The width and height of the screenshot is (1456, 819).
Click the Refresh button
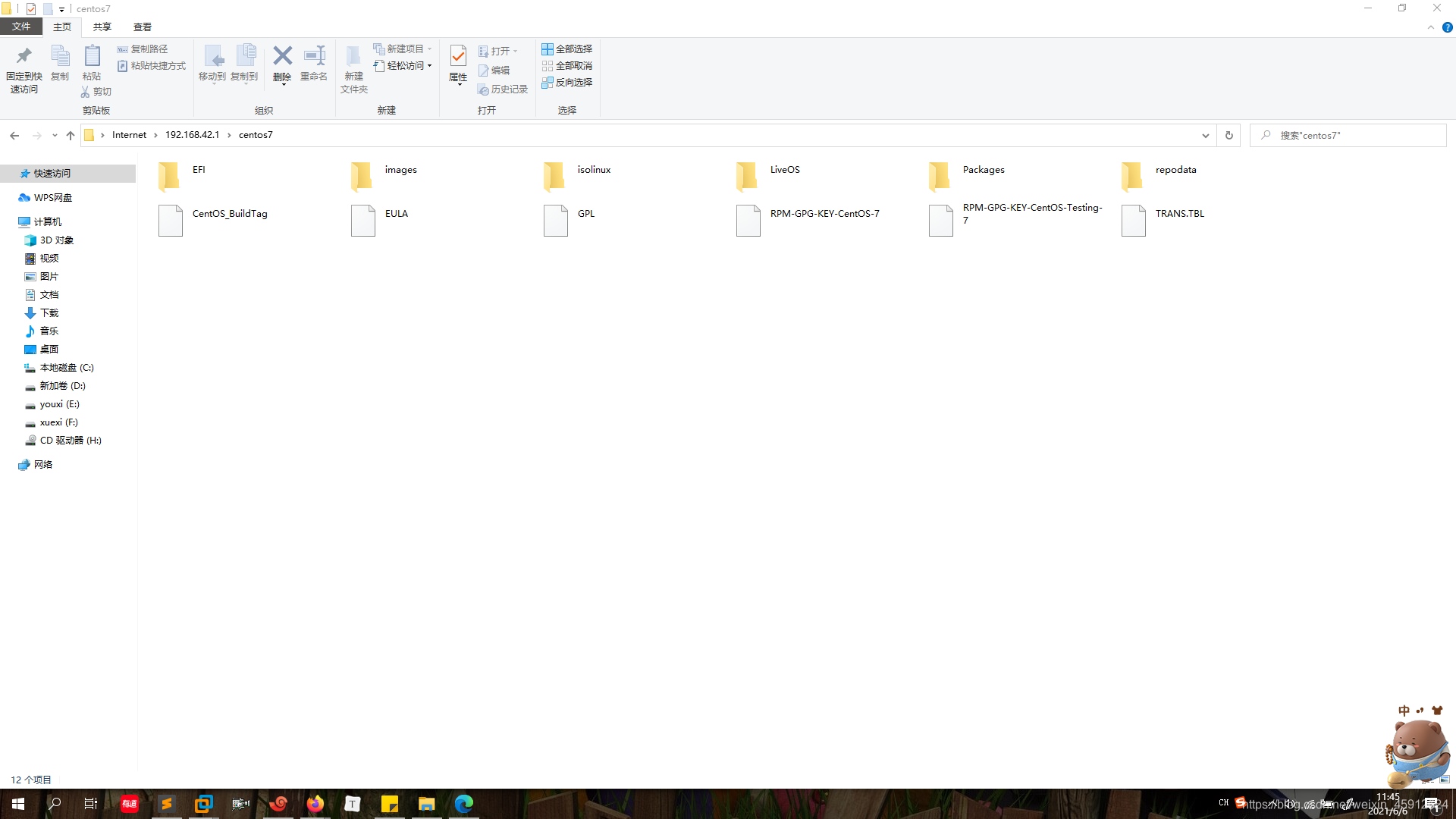pyautogui.click(x=1229, y=136)
